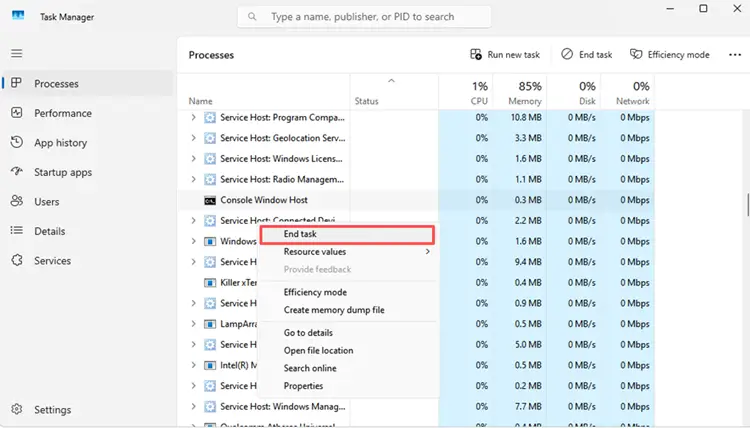The height and width of the screenshot is (428, 750).
Task: Expand Service Host: Windows Licens... row
Action: (x=193, y=158)
